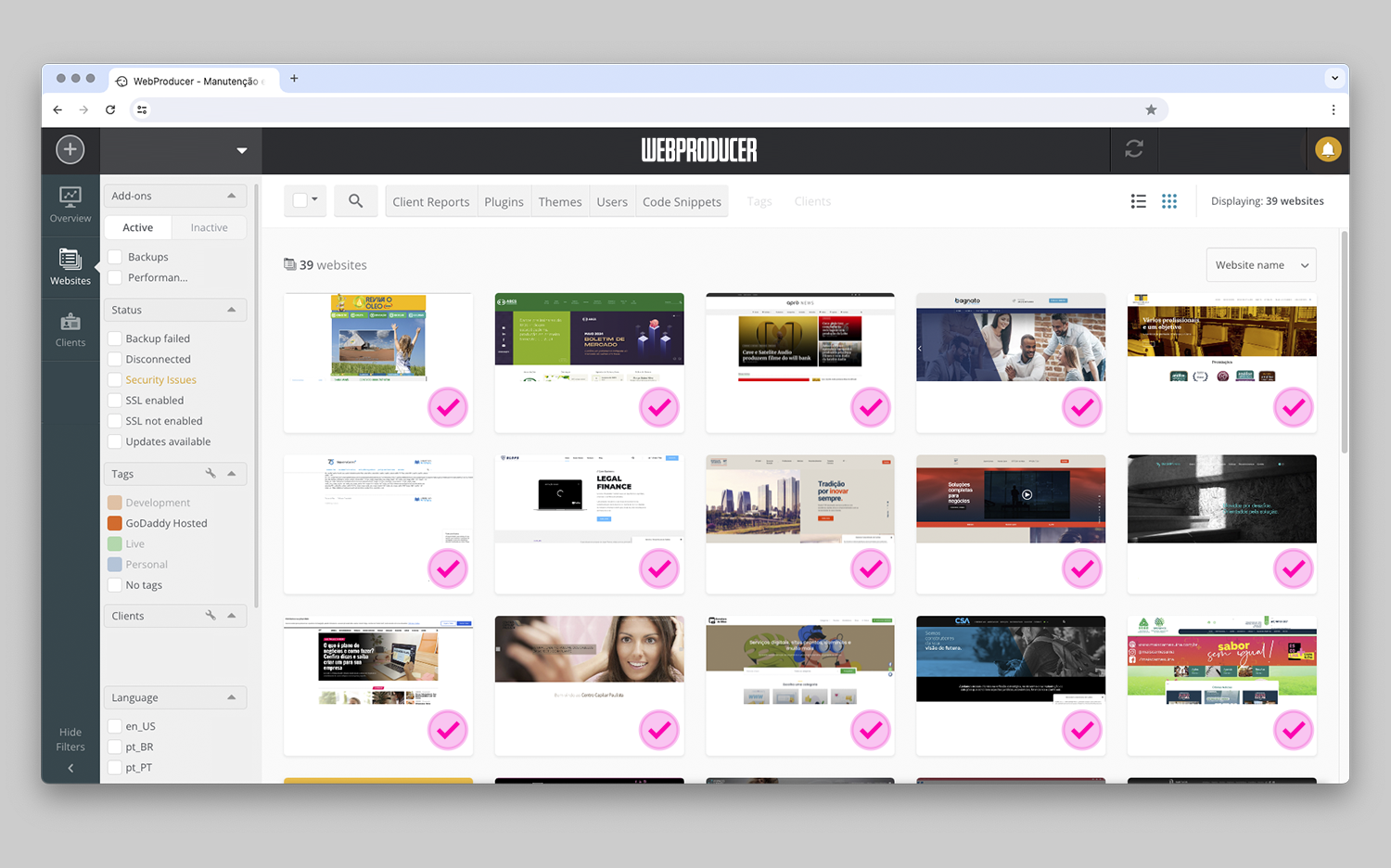Click the browser tab list chevron
Screen dimensions: 1391x868
pos(1335,78)
